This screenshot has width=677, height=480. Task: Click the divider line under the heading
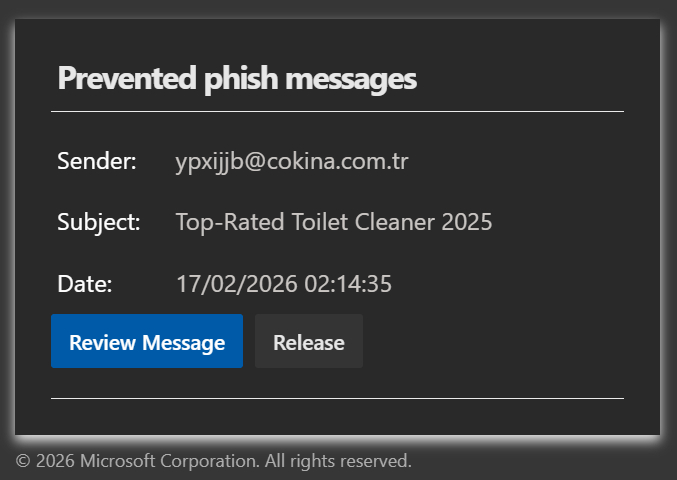pyautogui.click(x=337, y=111)
